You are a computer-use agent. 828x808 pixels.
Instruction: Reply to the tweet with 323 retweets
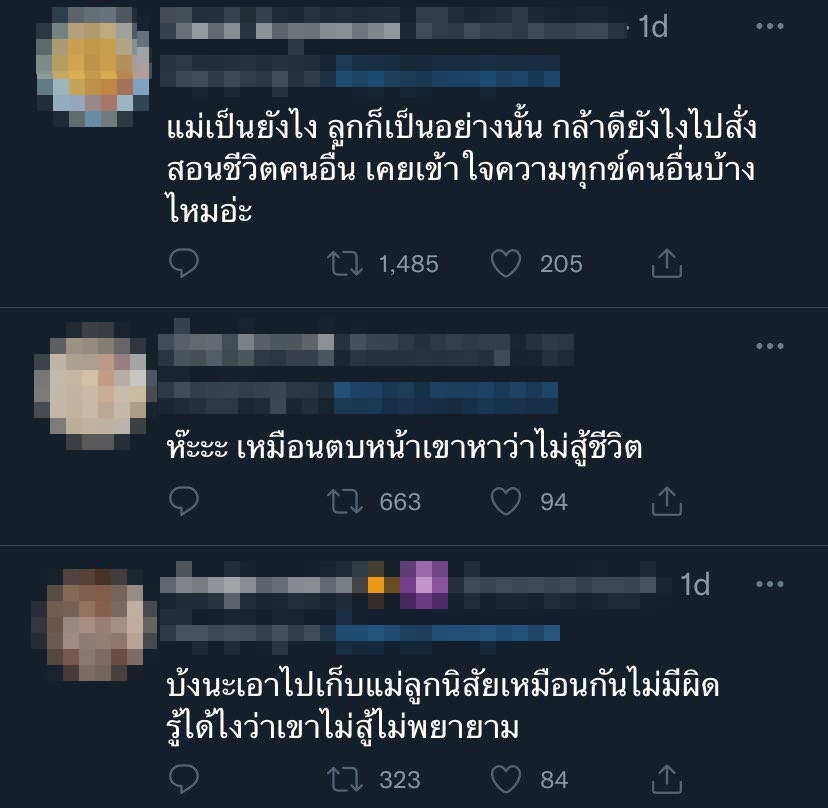click(183, 778)
